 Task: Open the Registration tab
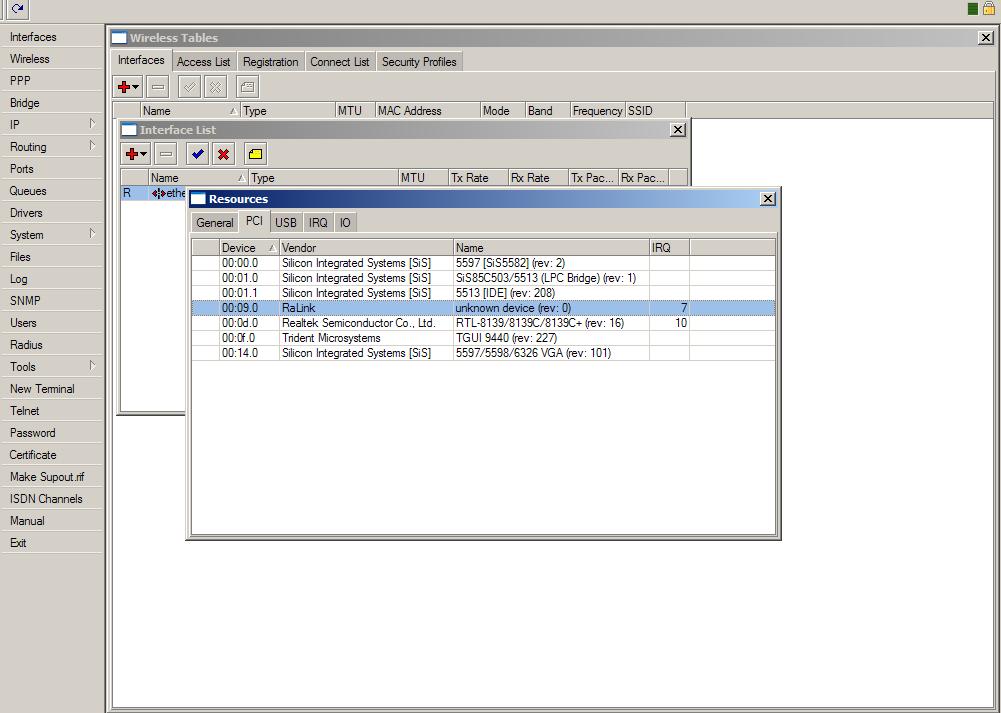[271, 62]
